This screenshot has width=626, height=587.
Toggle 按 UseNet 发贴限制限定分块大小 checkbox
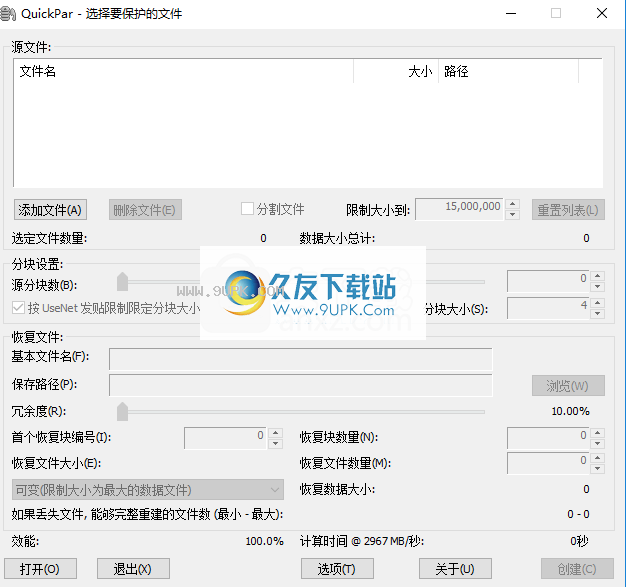point(18,308)
